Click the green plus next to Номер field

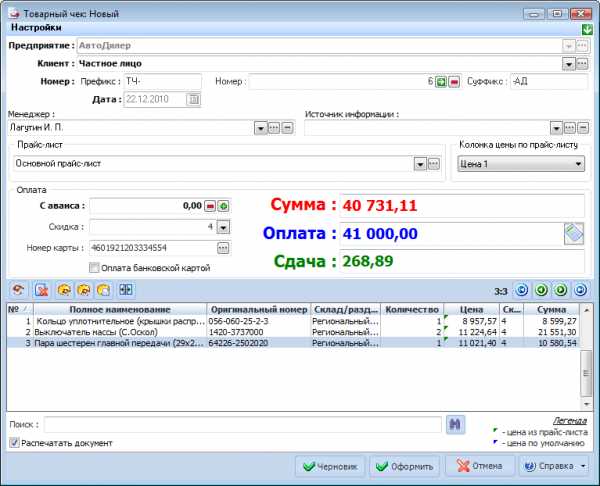pyautogui.click(x=441, y=81)
